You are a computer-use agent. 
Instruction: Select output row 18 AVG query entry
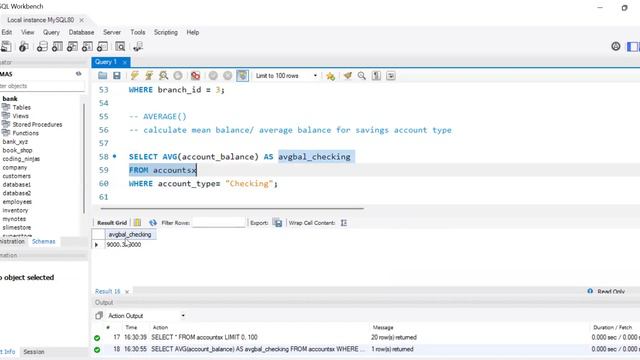366,349
